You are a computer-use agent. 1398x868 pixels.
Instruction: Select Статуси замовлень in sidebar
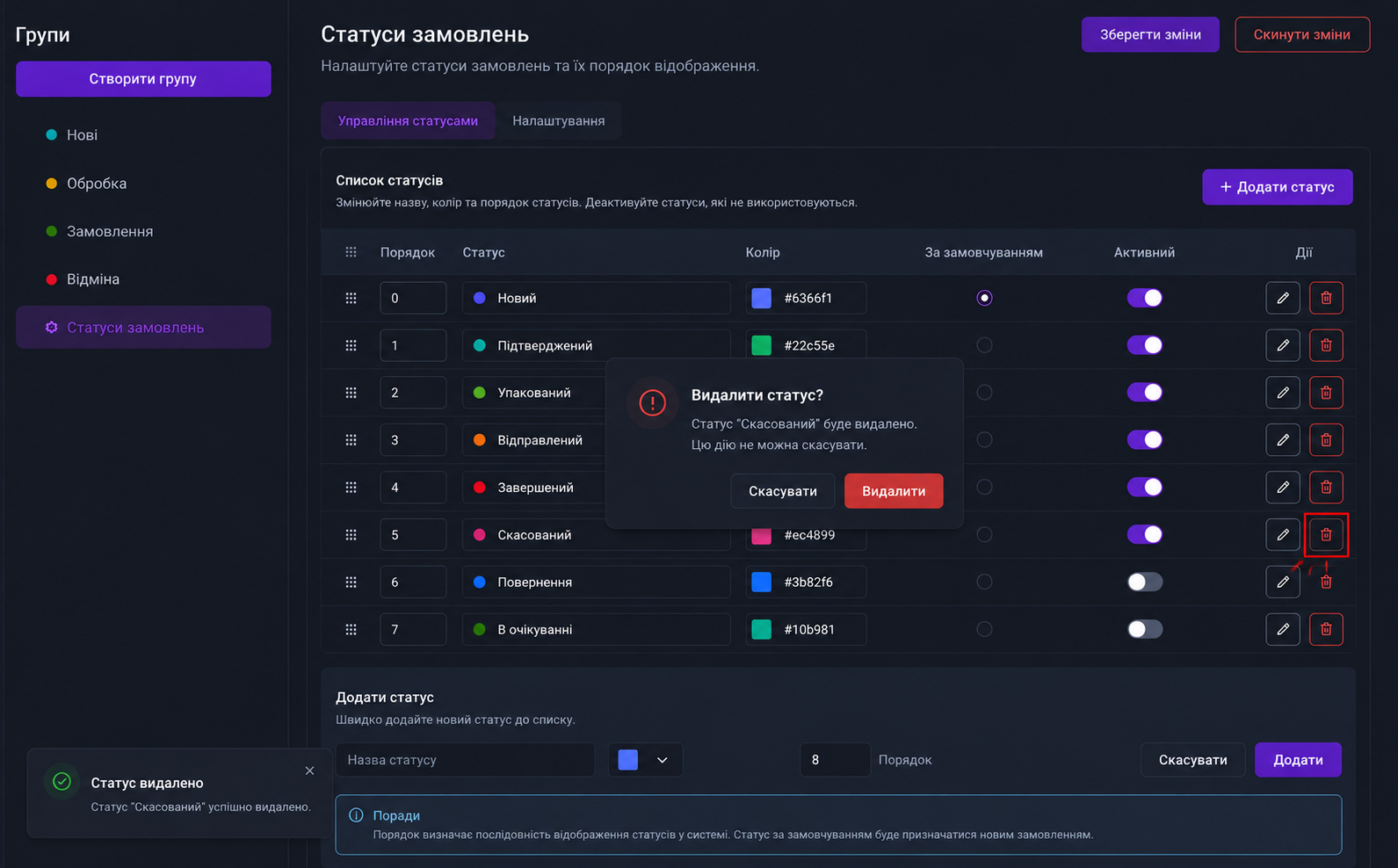pos(143,327)
